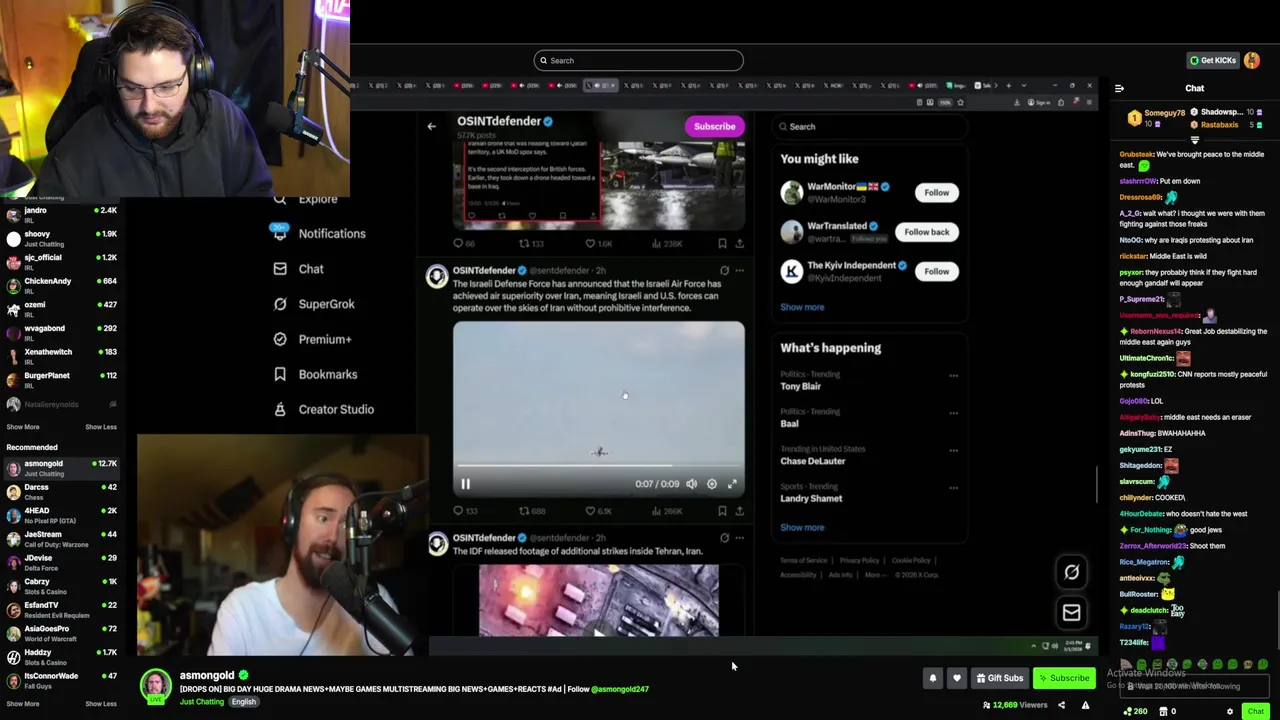Click the X page scrollbar

[x=1097, y=485]
